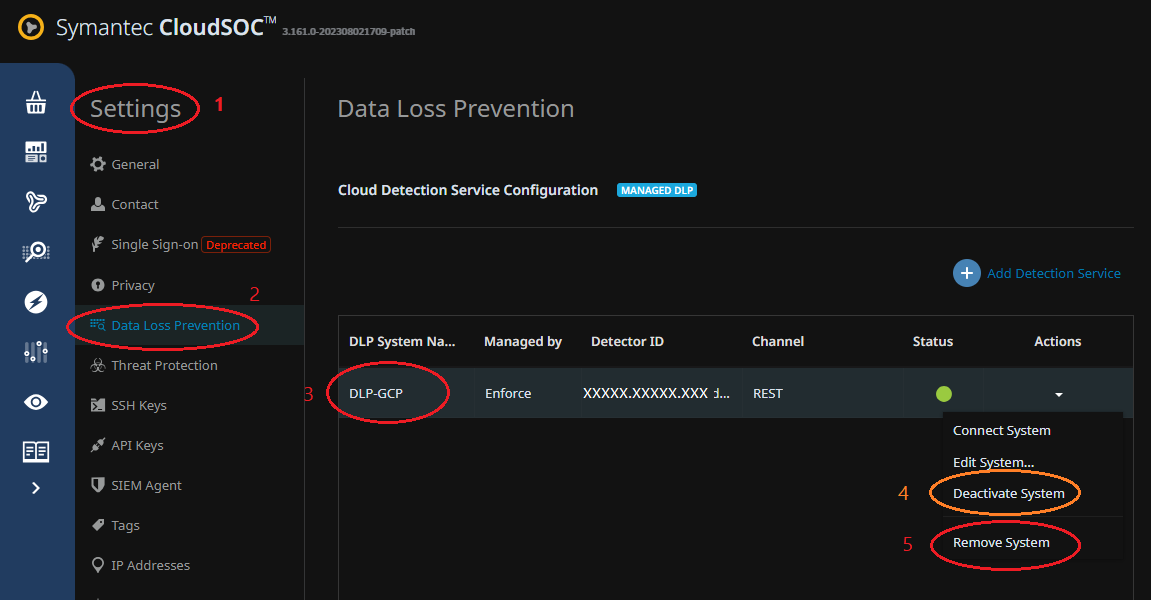Click the Symantec CloudSOC logo icon
This screenshot has width=1151, height=600.
pos(30,28)
